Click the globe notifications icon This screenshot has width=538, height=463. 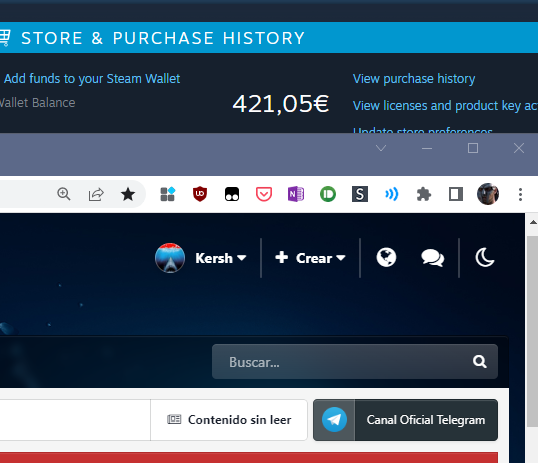click(386, 257)
